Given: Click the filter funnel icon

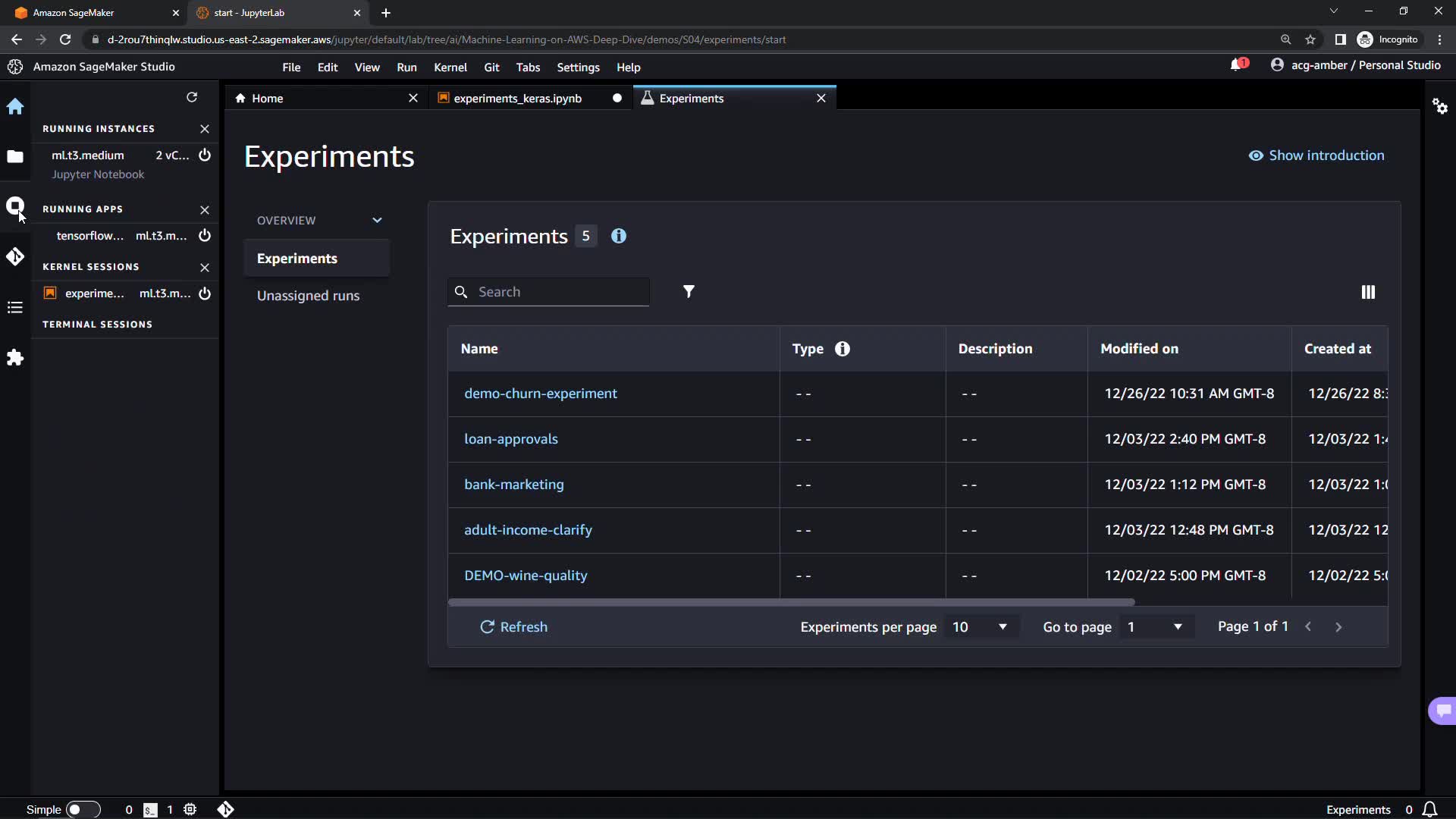Looking at the screenshot, I should (689, 292).
